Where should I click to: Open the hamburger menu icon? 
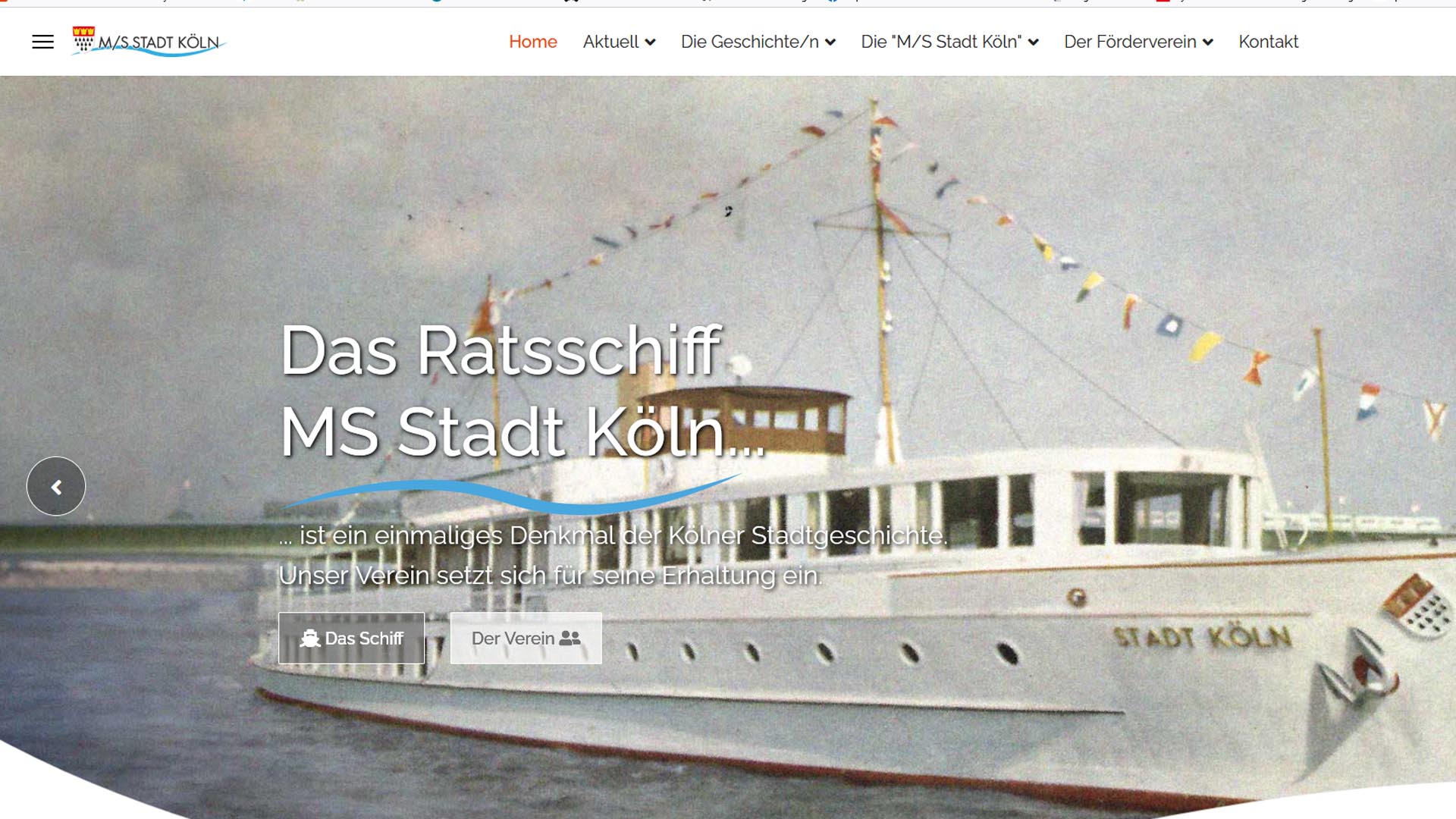(x=43, y=42)
